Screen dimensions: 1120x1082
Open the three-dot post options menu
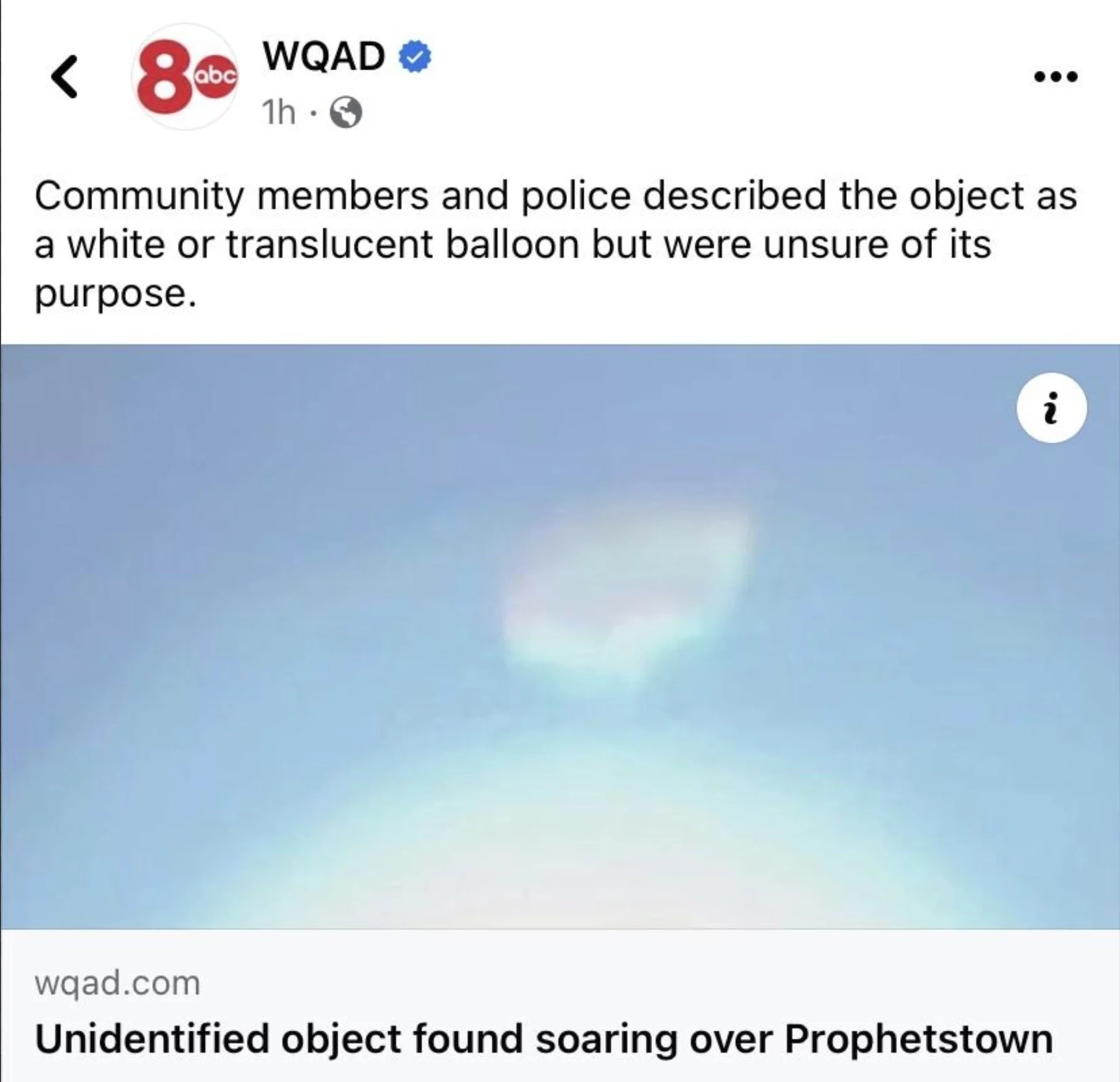tap(1055, 77)
